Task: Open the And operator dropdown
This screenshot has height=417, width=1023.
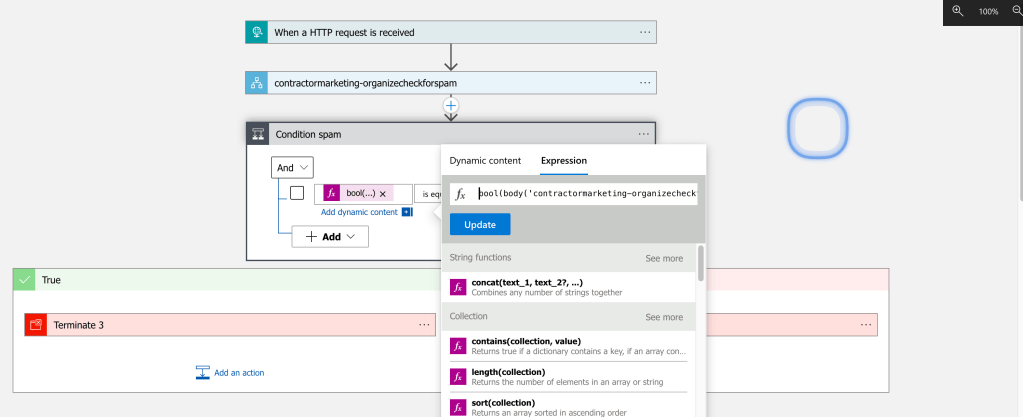Action: [x=292, y=168]
